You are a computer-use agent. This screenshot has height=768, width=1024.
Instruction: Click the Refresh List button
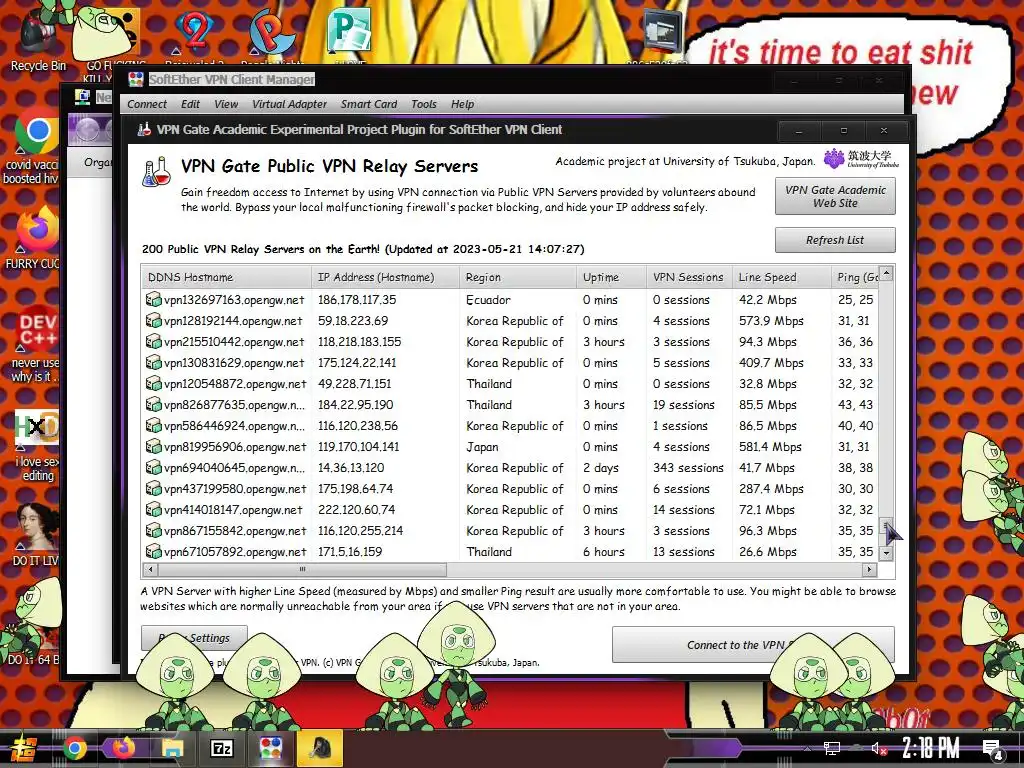tap(835, 240)
